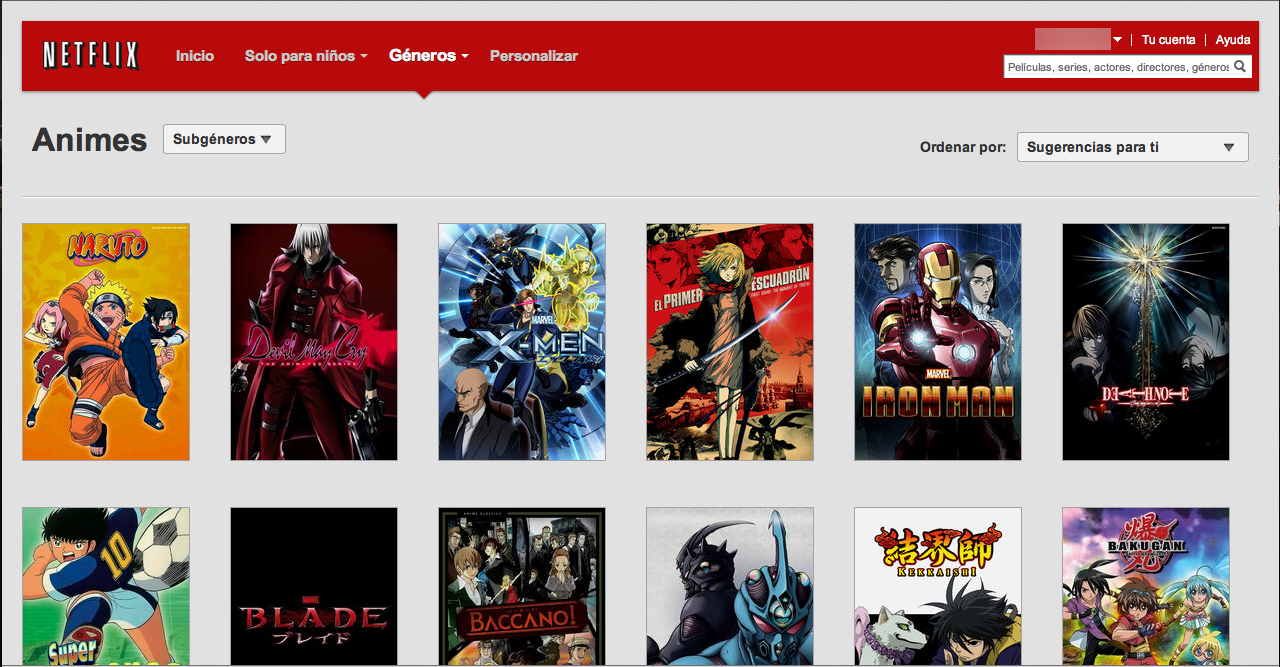This screenshot has height=667, width=1280.
Task: Open the Ayuda page
Action: pos(1232,40)
